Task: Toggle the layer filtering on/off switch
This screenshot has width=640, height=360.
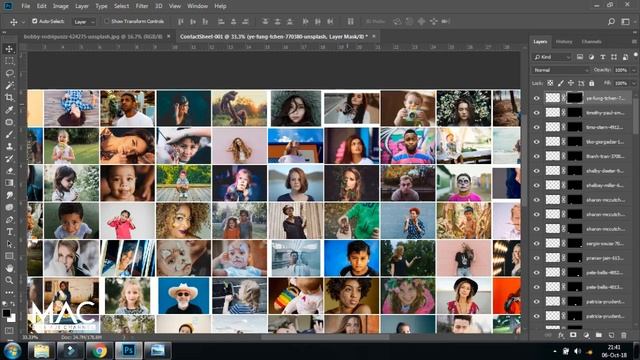Action: coord(636,55)
